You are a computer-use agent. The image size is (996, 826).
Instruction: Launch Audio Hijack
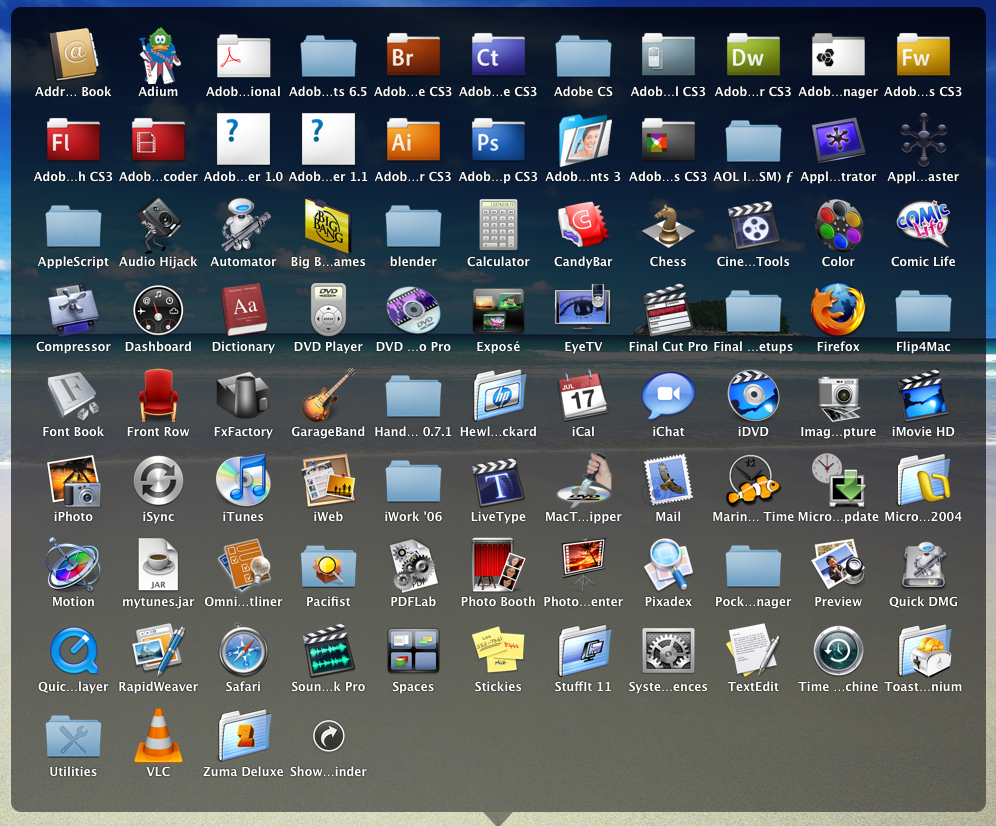(158, 225)
